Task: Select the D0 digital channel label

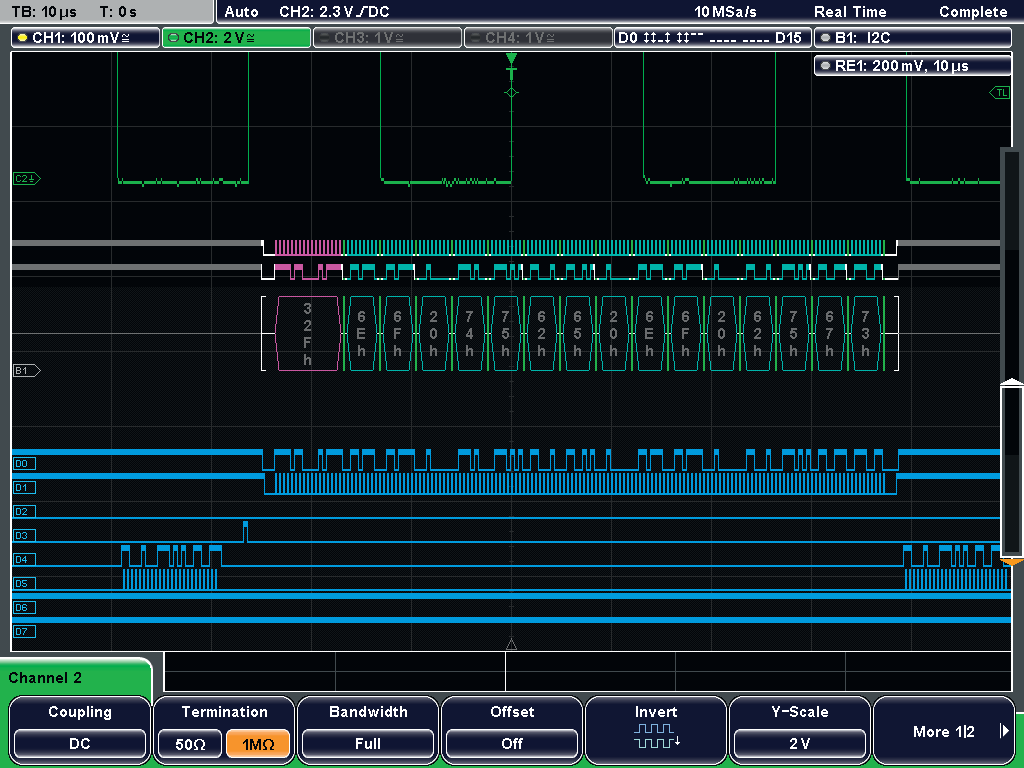Action: point(24,463)
